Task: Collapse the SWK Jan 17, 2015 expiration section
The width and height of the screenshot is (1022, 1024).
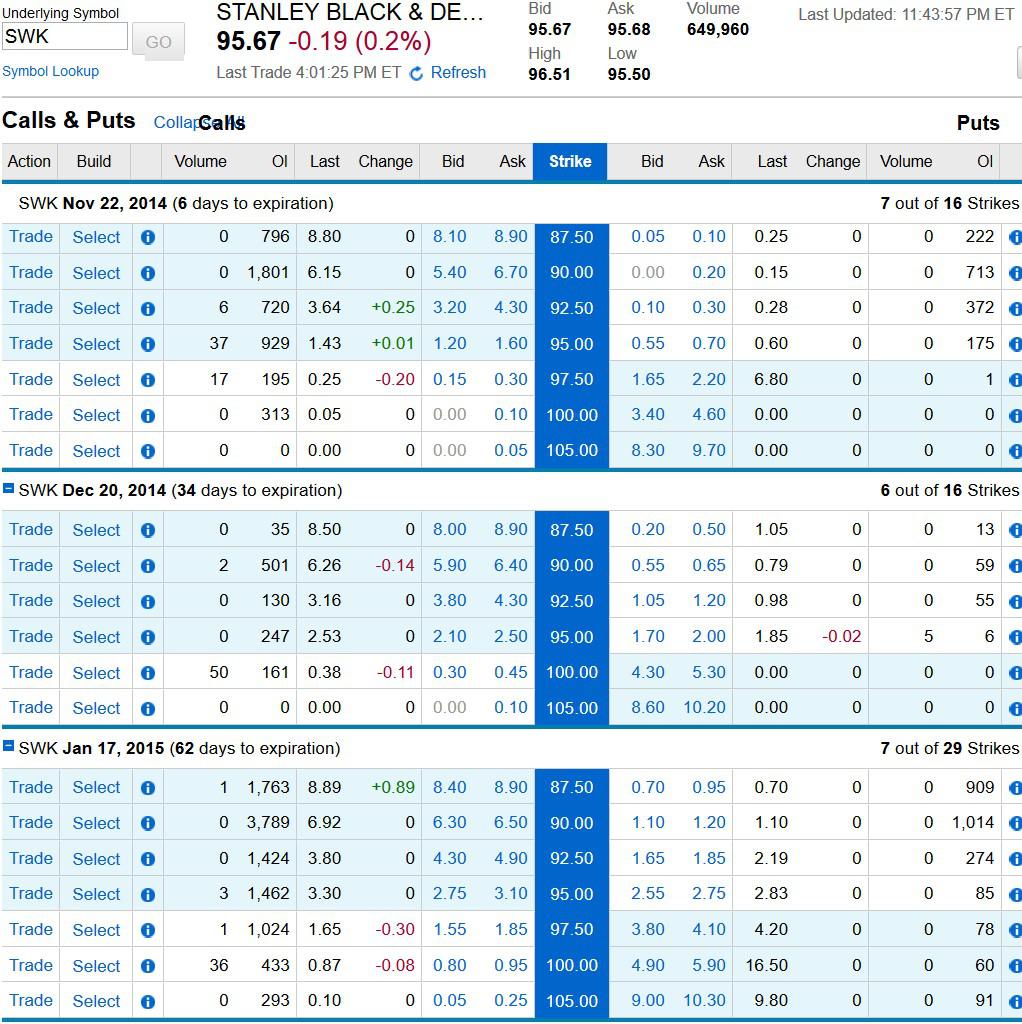Action: click(11, 747)
